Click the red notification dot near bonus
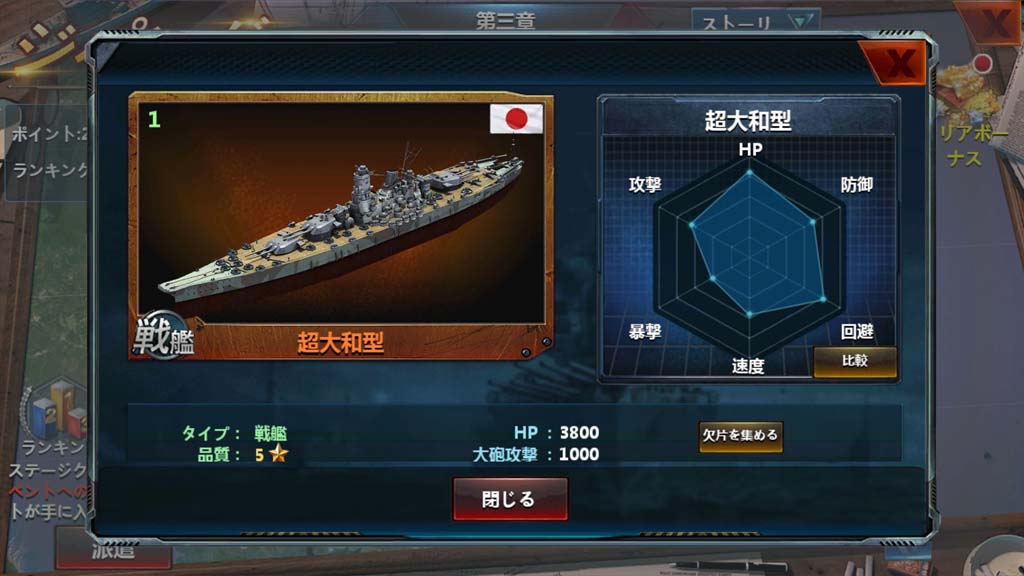 pos(983,63)
